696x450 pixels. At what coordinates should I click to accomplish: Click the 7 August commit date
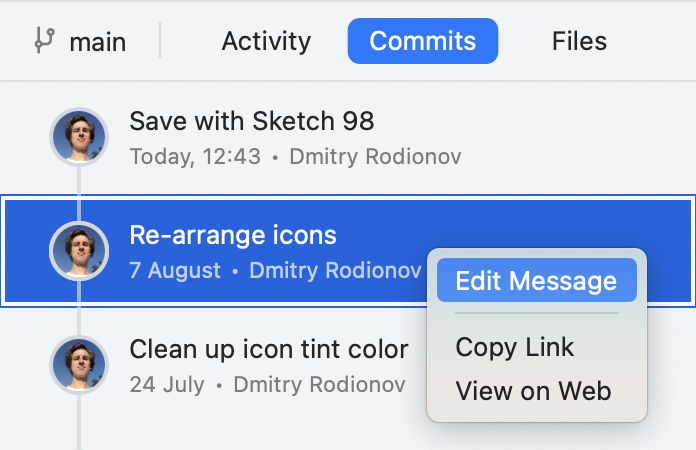pyautogui.click(x=175, y=270)
